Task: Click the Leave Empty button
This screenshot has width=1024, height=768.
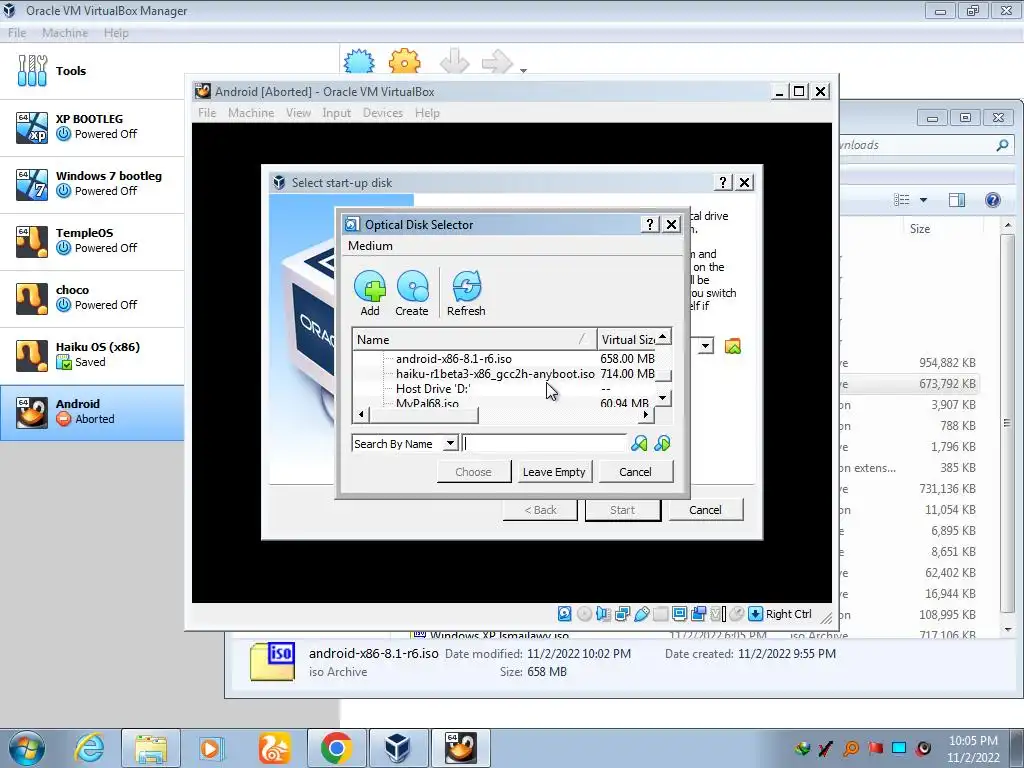Action: pyautogui.click(x=554, y=472)
